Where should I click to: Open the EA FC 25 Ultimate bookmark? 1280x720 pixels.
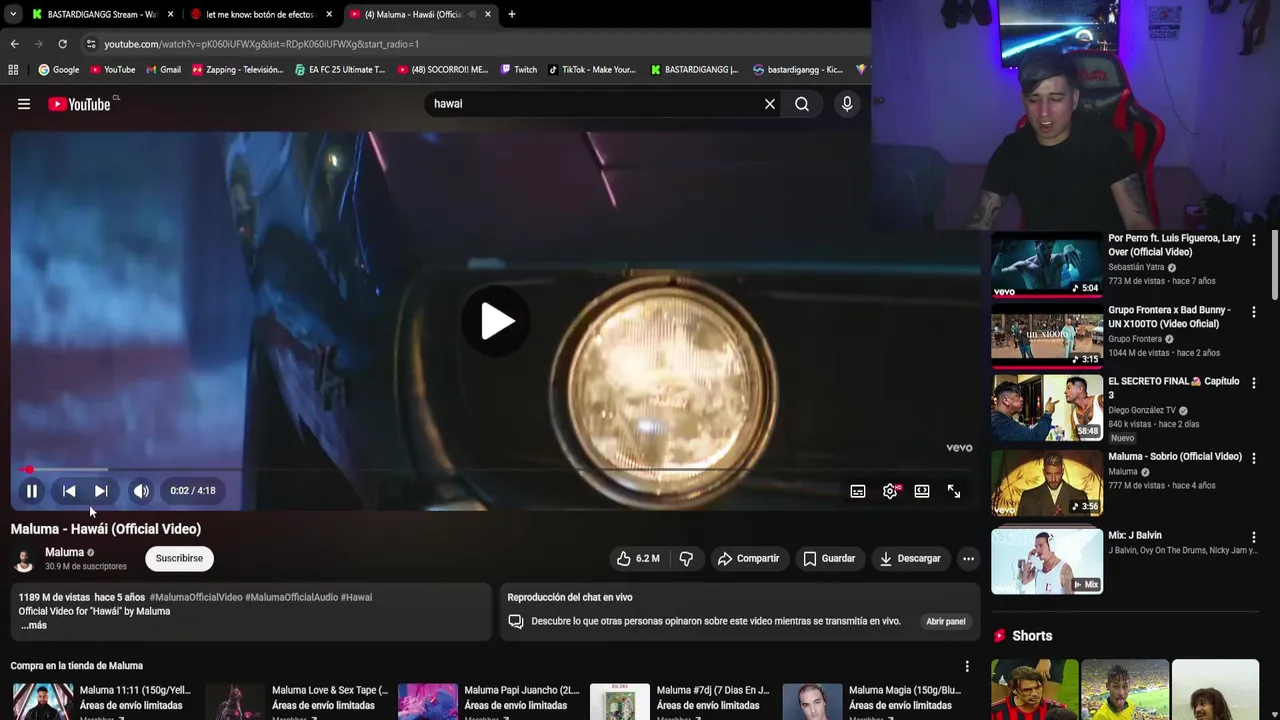340,70
